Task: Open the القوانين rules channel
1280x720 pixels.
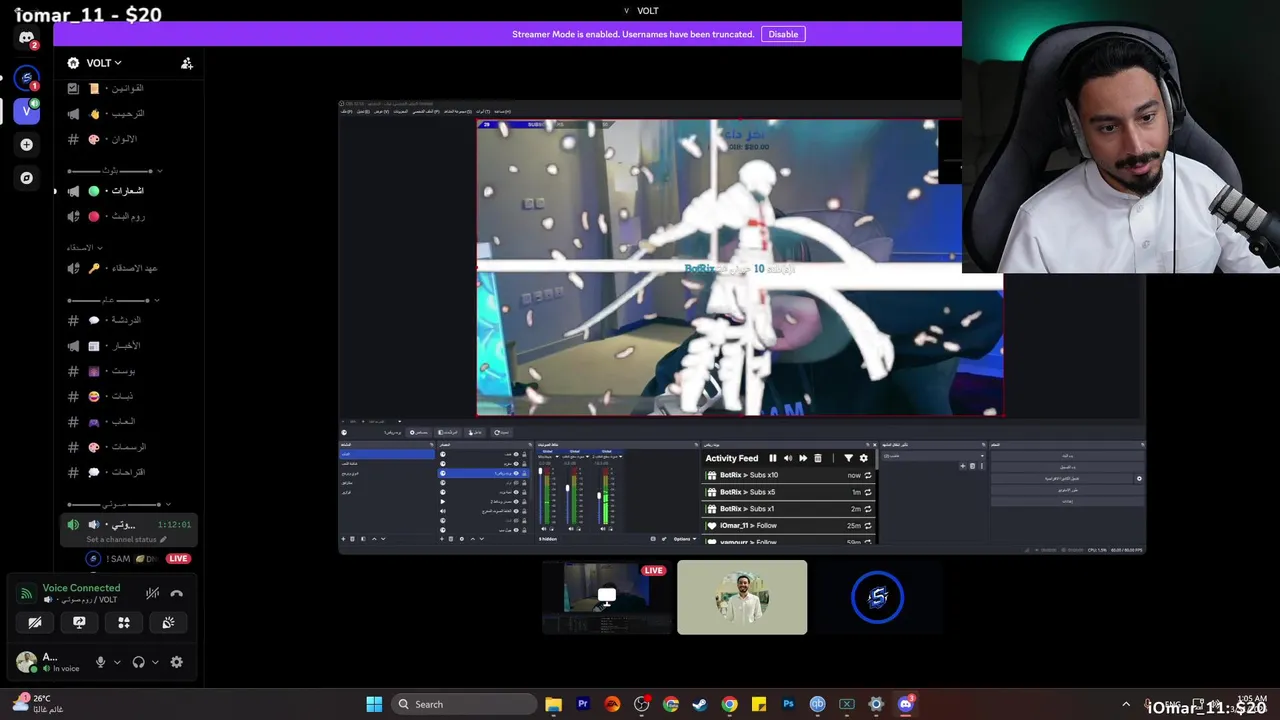Action: (x=128, y=88)
